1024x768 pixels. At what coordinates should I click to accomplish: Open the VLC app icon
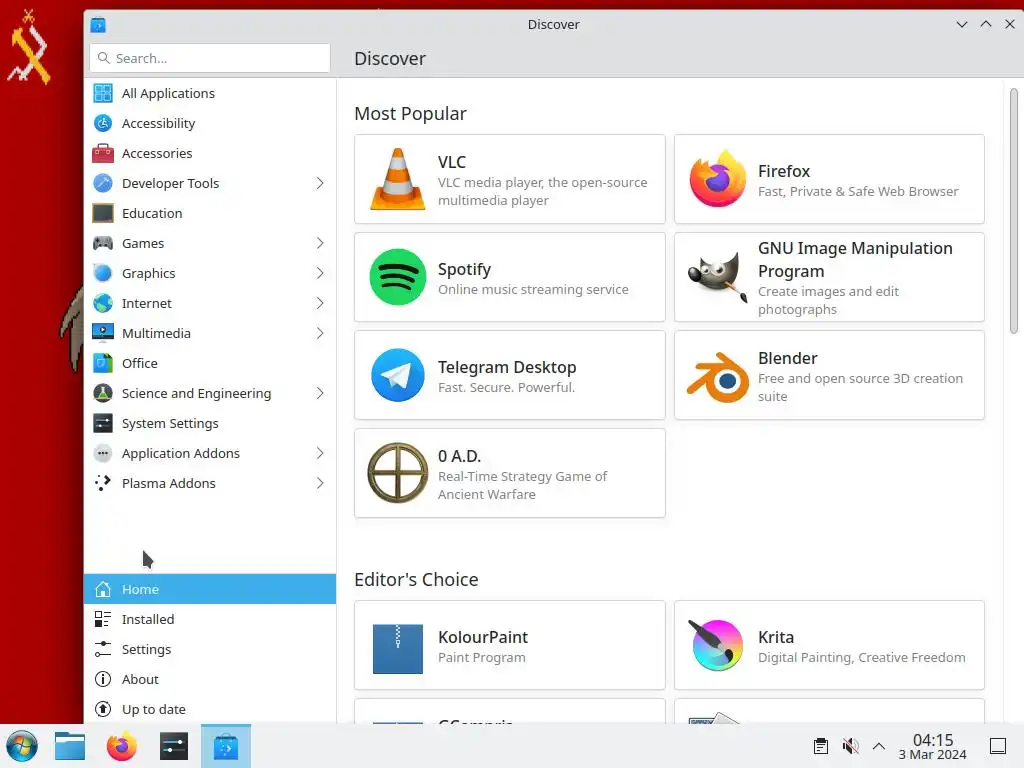tap(397, 179)
